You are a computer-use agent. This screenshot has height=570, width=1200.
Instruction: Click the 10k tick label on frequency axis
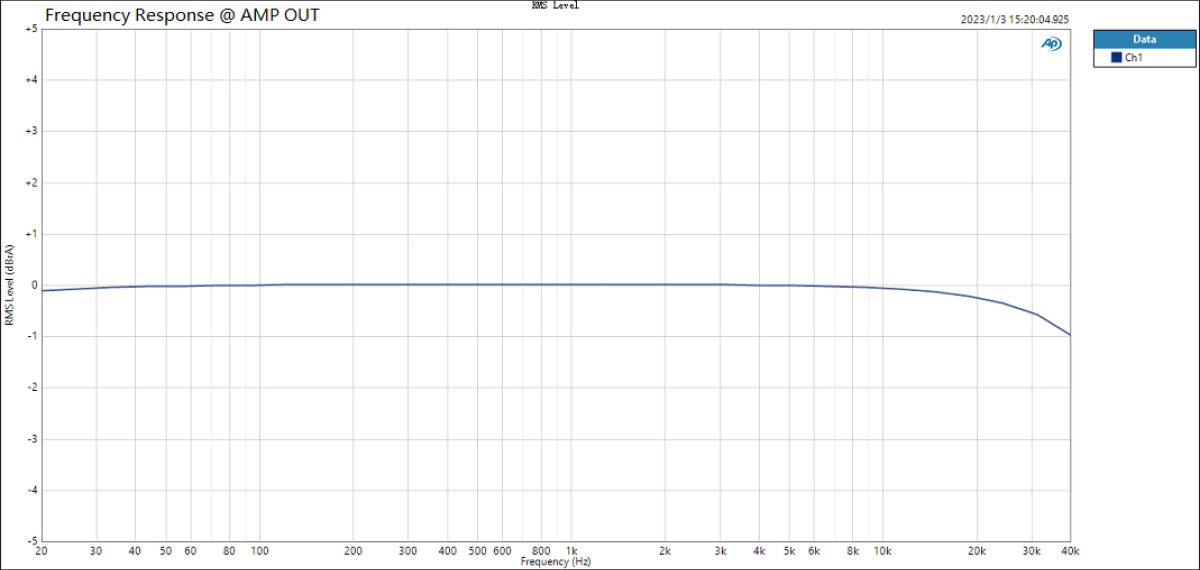[882, 551]
